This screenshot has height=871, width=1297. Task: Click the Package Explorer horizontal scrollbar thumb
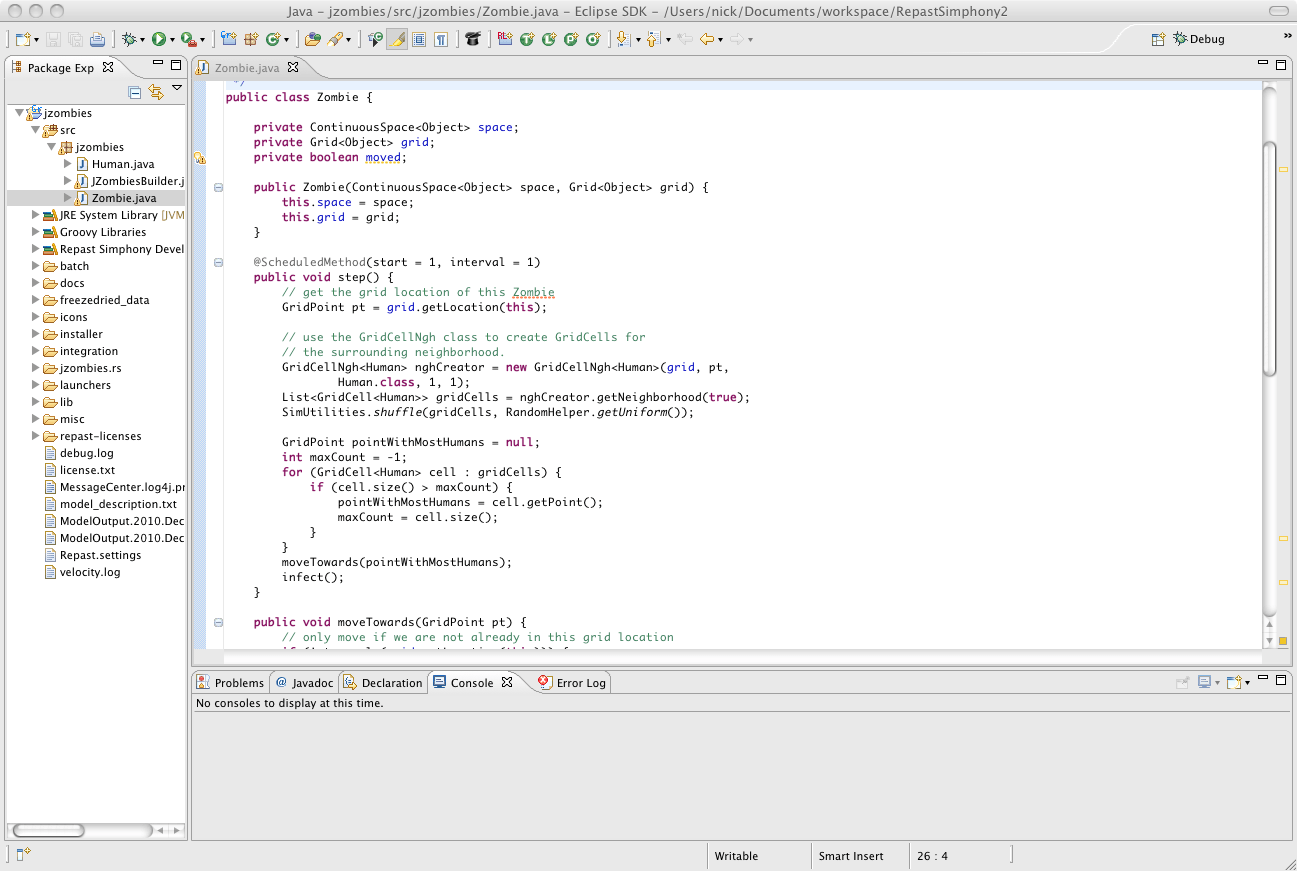(x=48, y=830)
